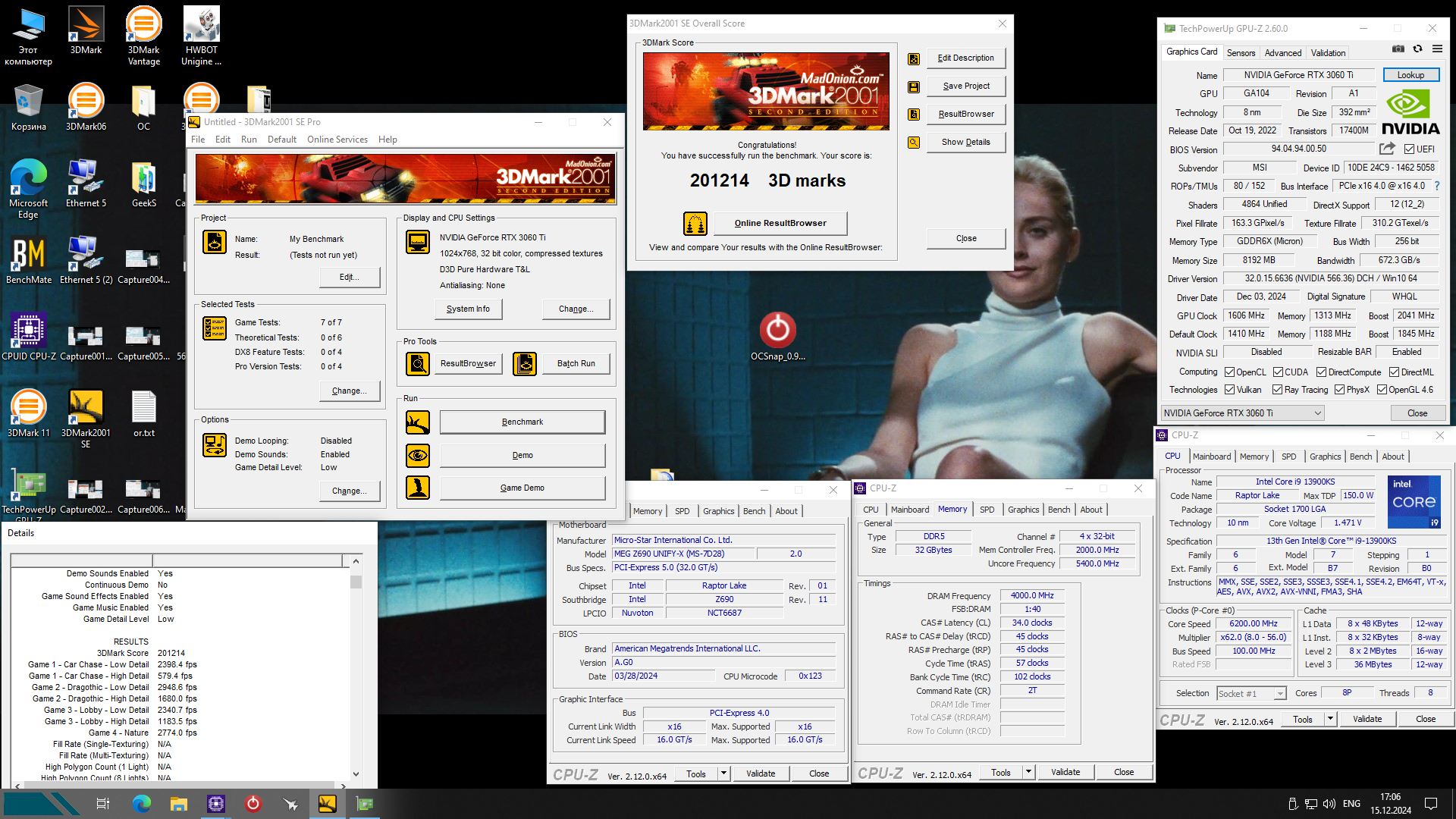The image size is (1456, 819).
Task: Click the BIOS export share icon in GPU-Z
Action: (x=1387, y=149)
